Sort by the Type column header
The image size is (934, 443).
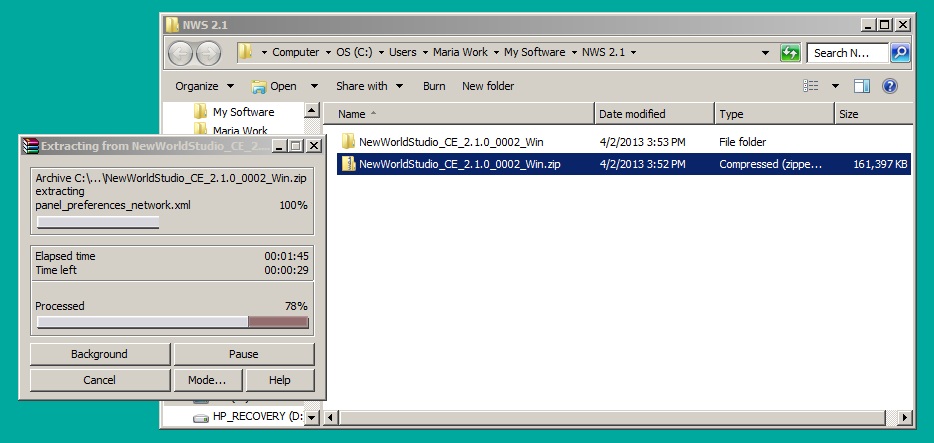click(774, 114)
